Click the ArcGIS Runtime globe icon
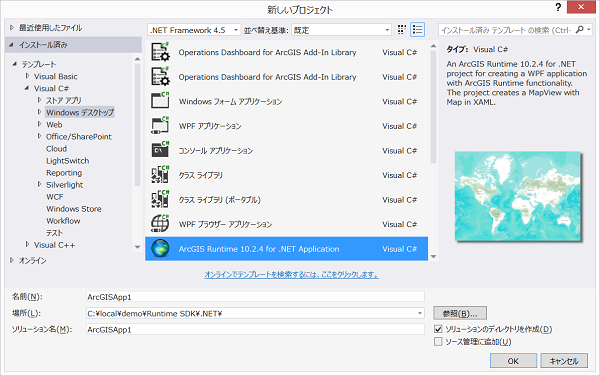Image resolution: width=600 pixels, height=376 pixels. (160, 249)
